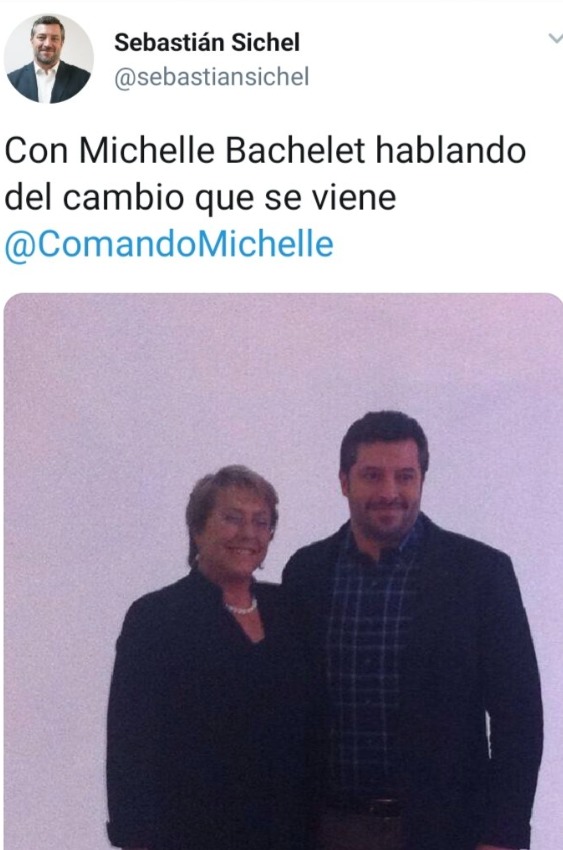
Task: Open the Sebastián Sichel display name
Action: point(206,42)
